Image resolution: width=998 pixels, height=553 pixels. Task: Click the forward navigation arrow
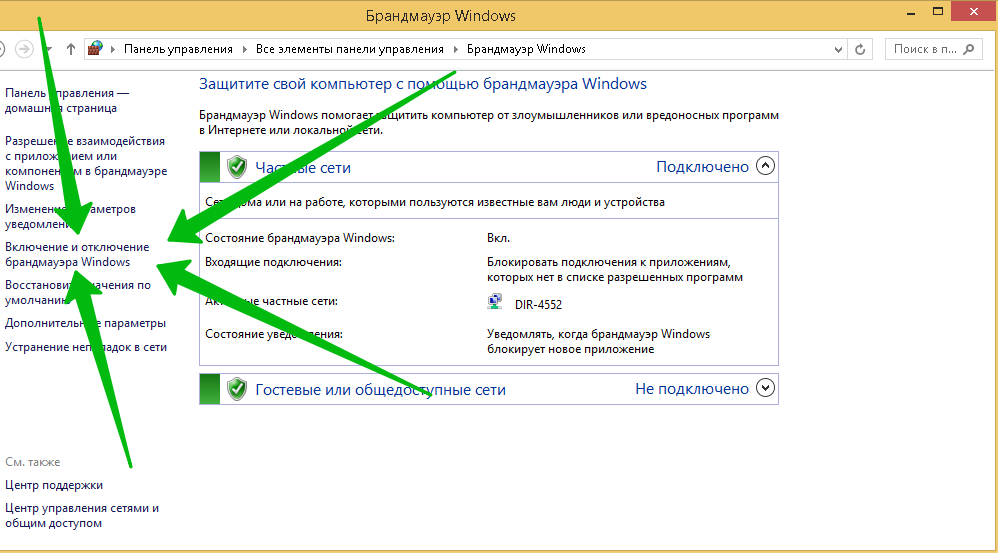(24, 49)
